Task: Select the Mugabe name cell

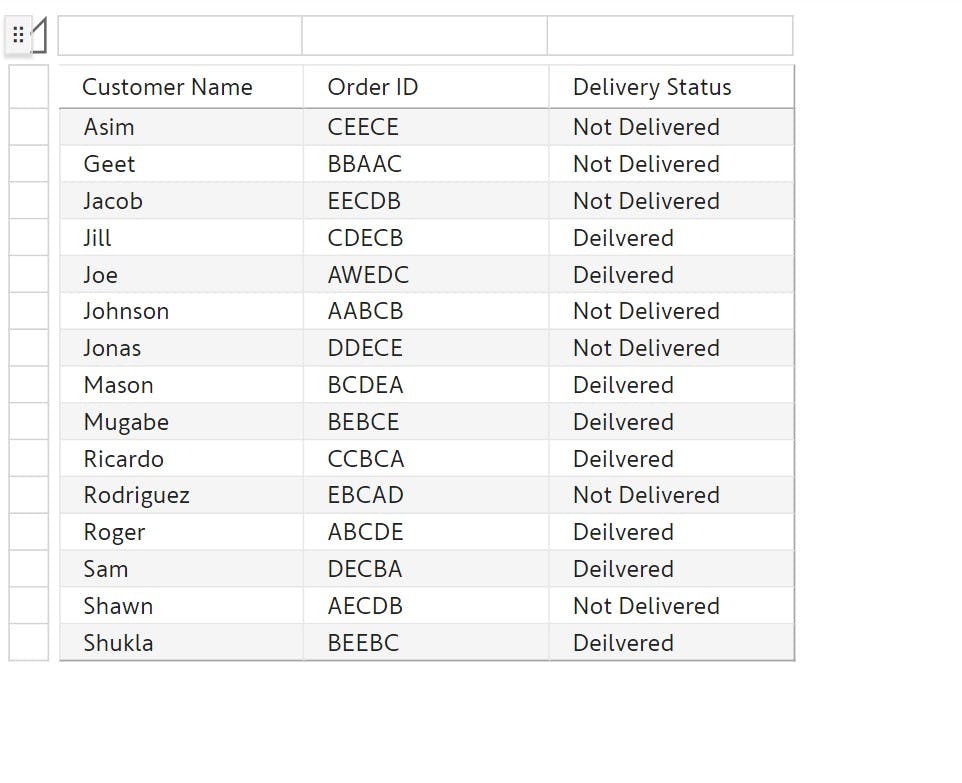Action: coord(181,422)
